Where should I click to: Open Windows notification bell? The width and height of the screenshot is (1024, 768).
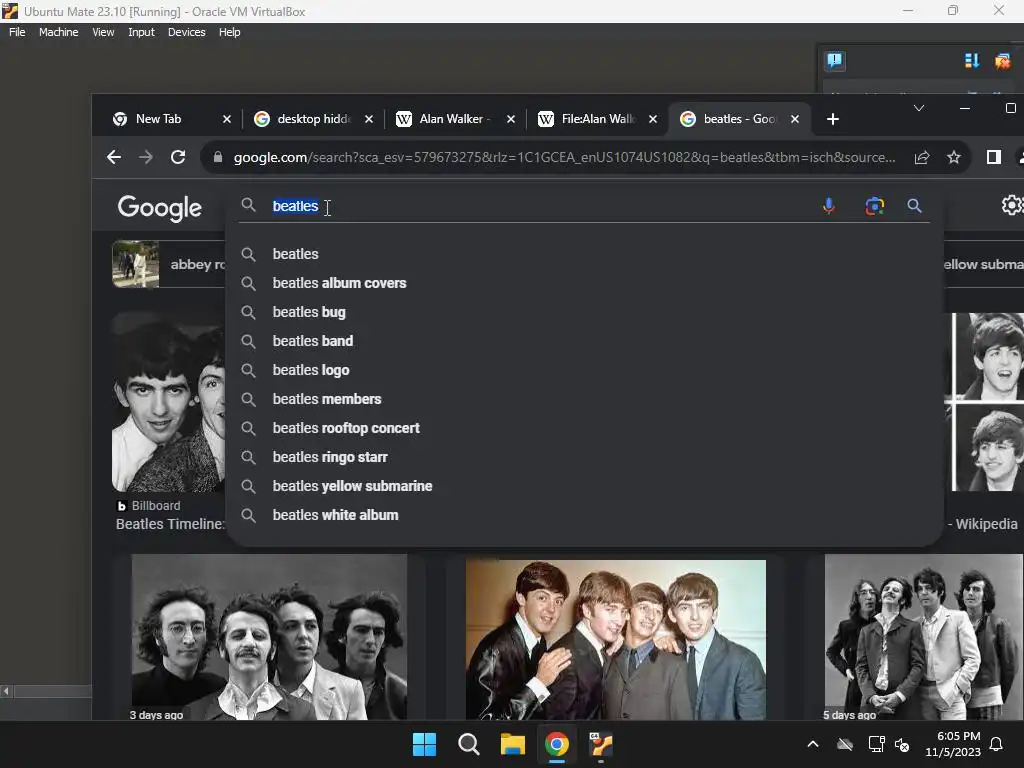pyautogui.click(x=997, y=744)
